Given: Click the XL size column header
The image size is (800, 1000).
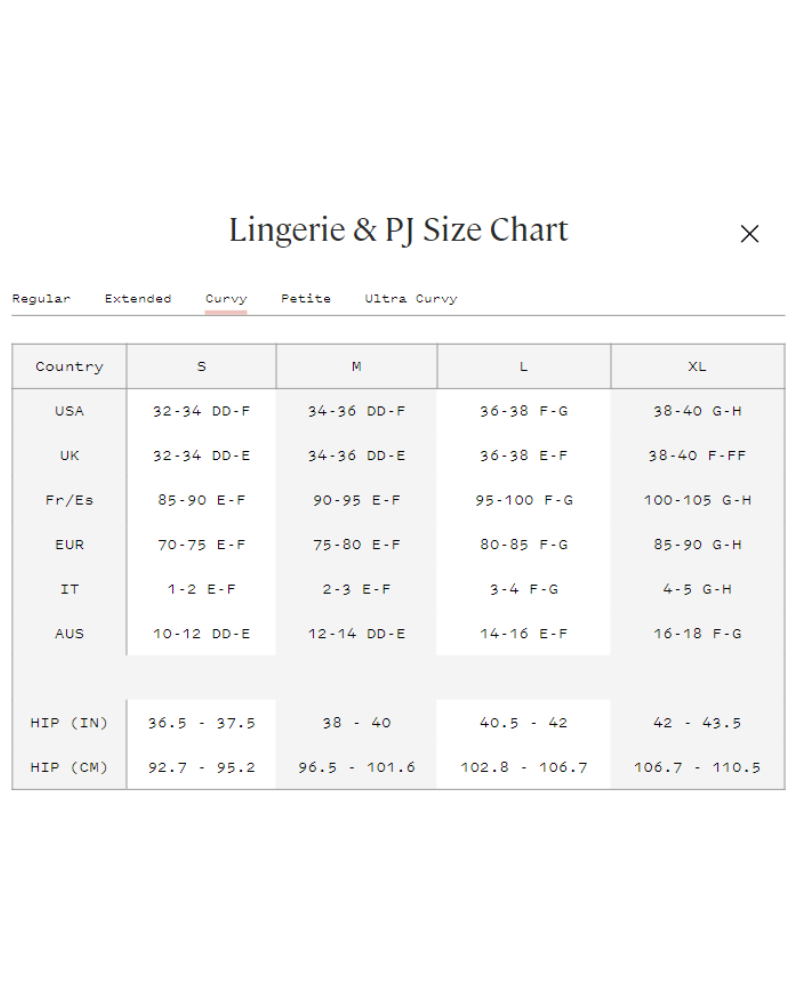Looking at the screenshot, I should pyautogui.click(x=697, y=367).
